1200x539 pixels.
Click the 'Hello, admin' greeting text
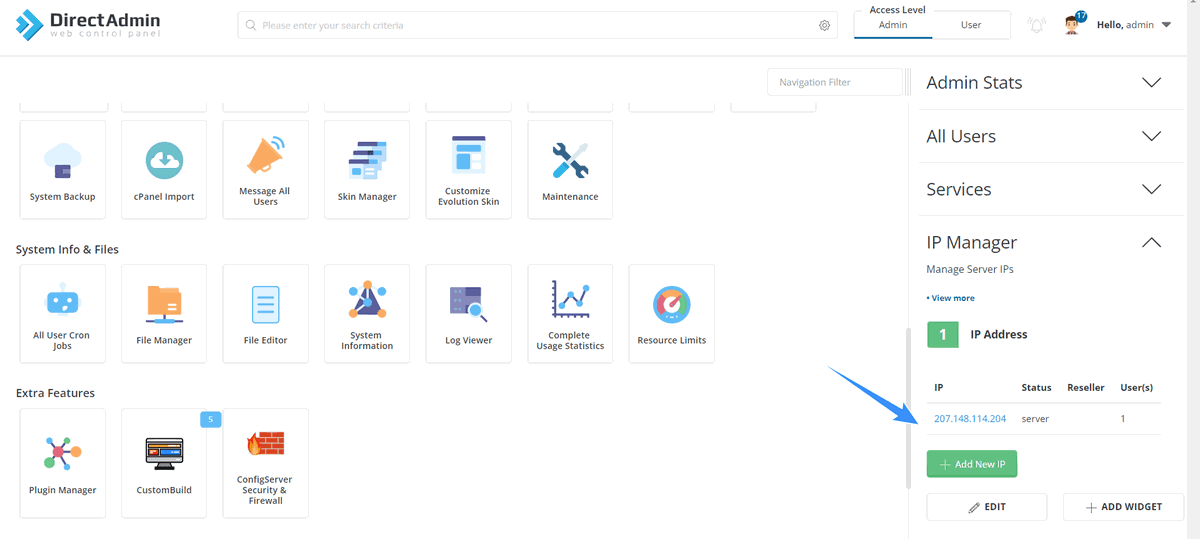tap(1126, 25)
